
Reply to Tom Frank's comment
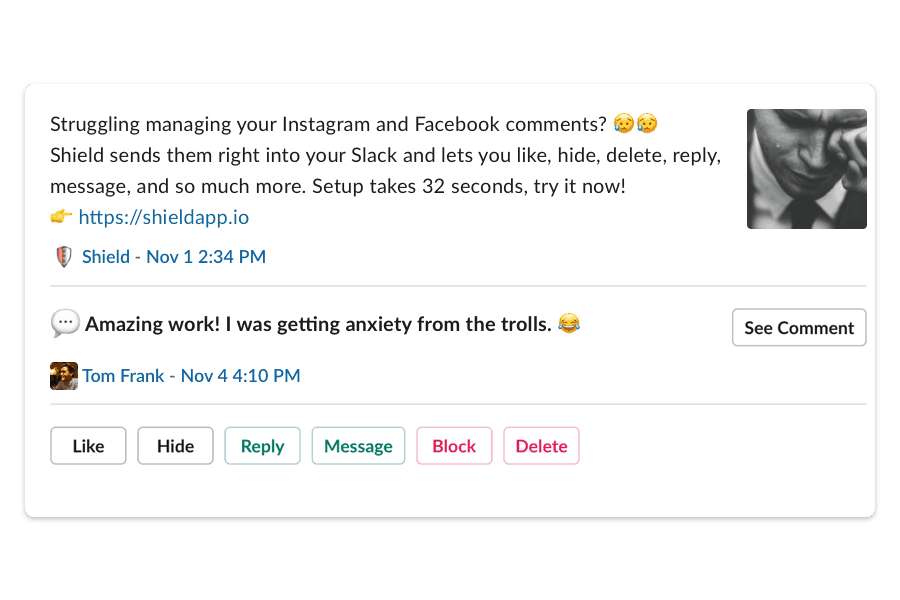(x=262, y=446)
